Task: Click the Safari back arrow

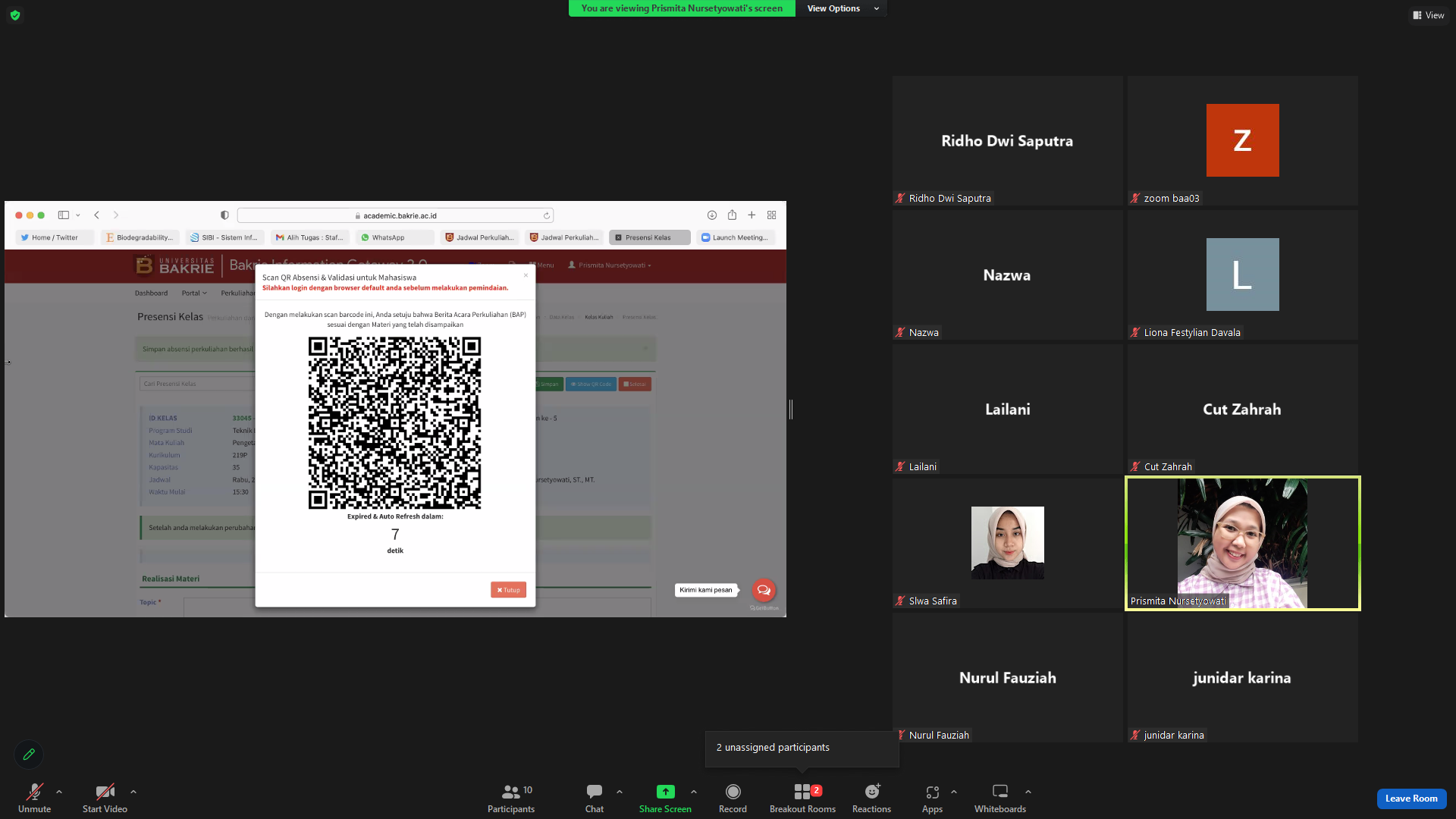Action: [x=96, y=215]
